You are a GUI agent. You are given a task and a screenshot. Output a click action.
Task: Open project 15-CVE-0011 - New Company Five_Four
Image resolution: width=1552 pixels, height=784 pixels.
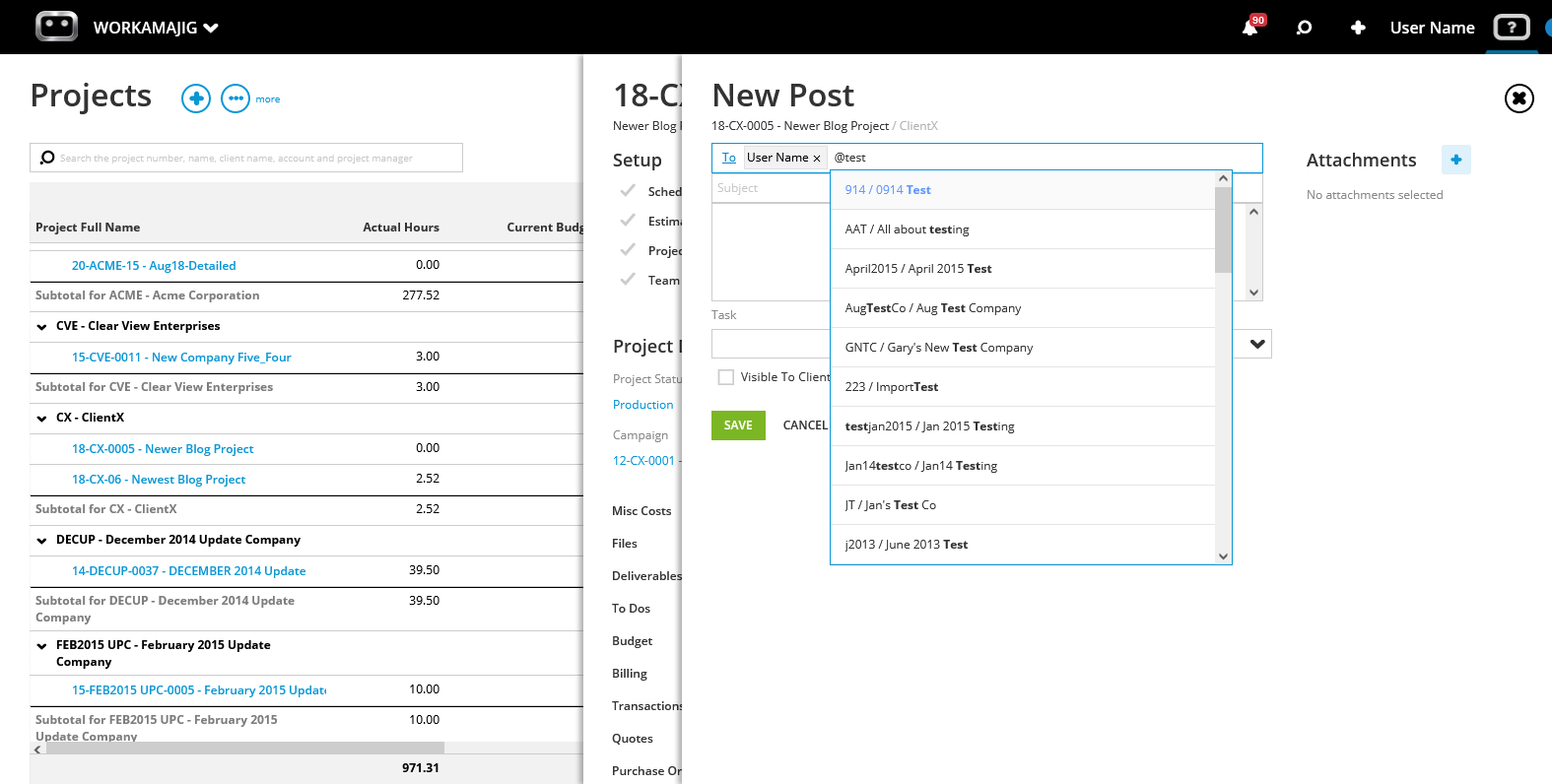pyautogui.click(x=181, y=358)
